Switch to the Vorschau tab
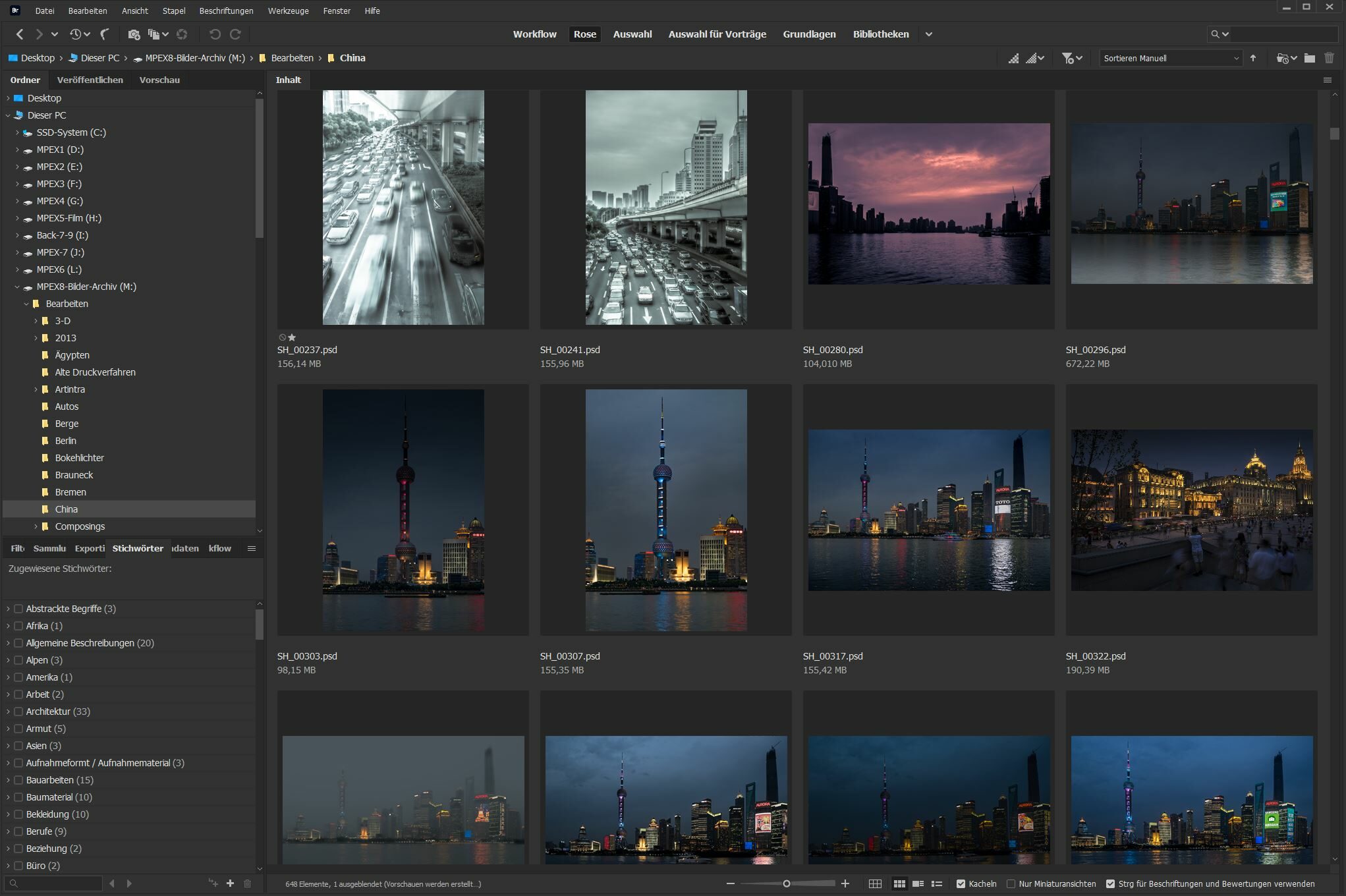 point(159,80)
